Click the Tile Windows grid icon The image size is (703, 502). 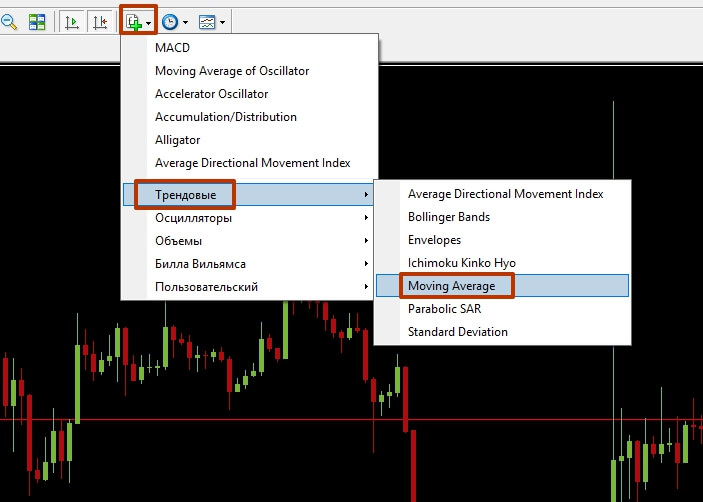coord(37,21)
